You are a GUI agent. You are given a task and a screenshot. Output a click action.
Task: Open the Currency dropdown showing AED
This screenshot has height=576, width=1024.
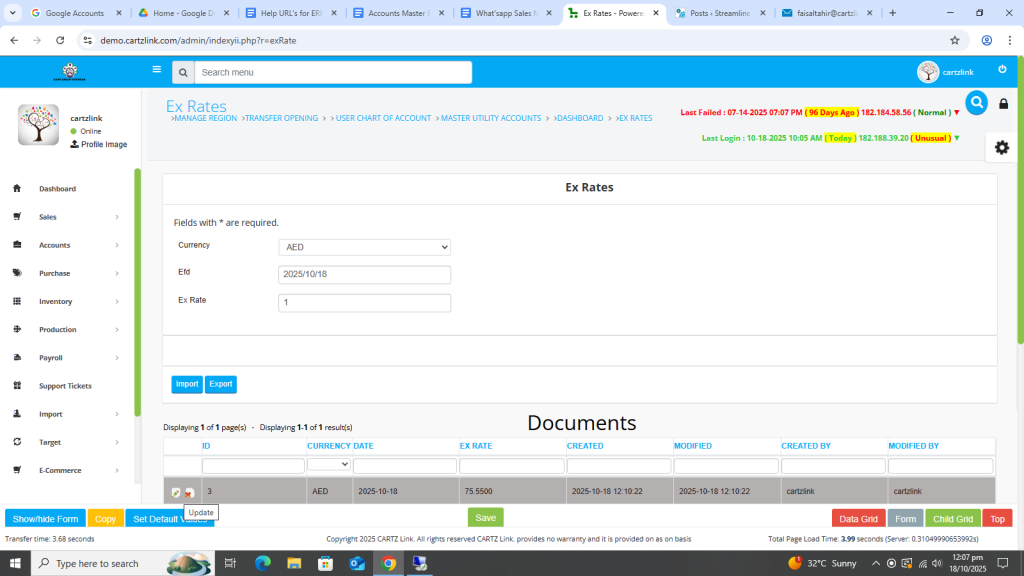point(364,247)
